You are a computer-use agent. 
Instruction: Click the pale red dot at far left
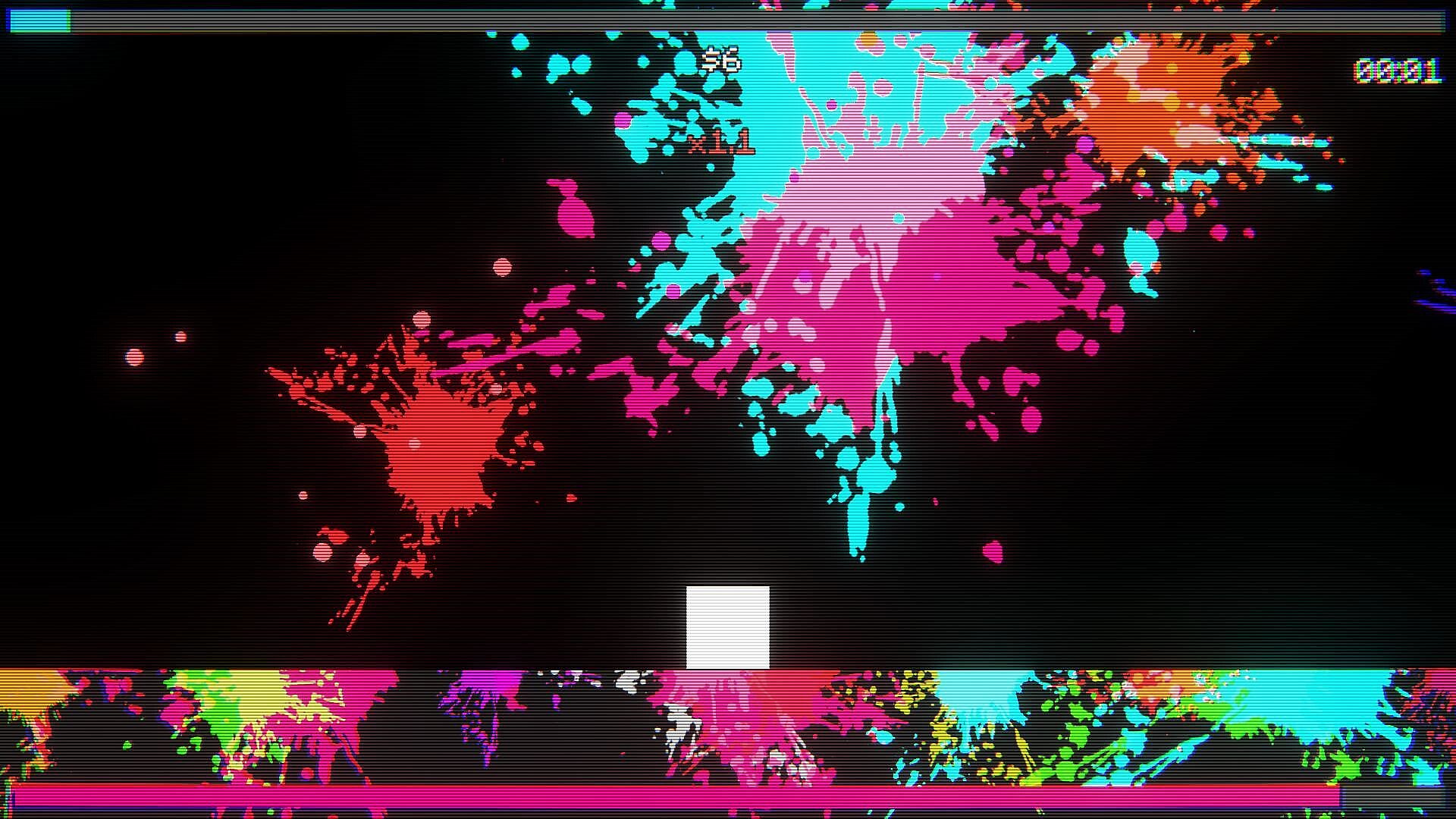pos(134,356)
